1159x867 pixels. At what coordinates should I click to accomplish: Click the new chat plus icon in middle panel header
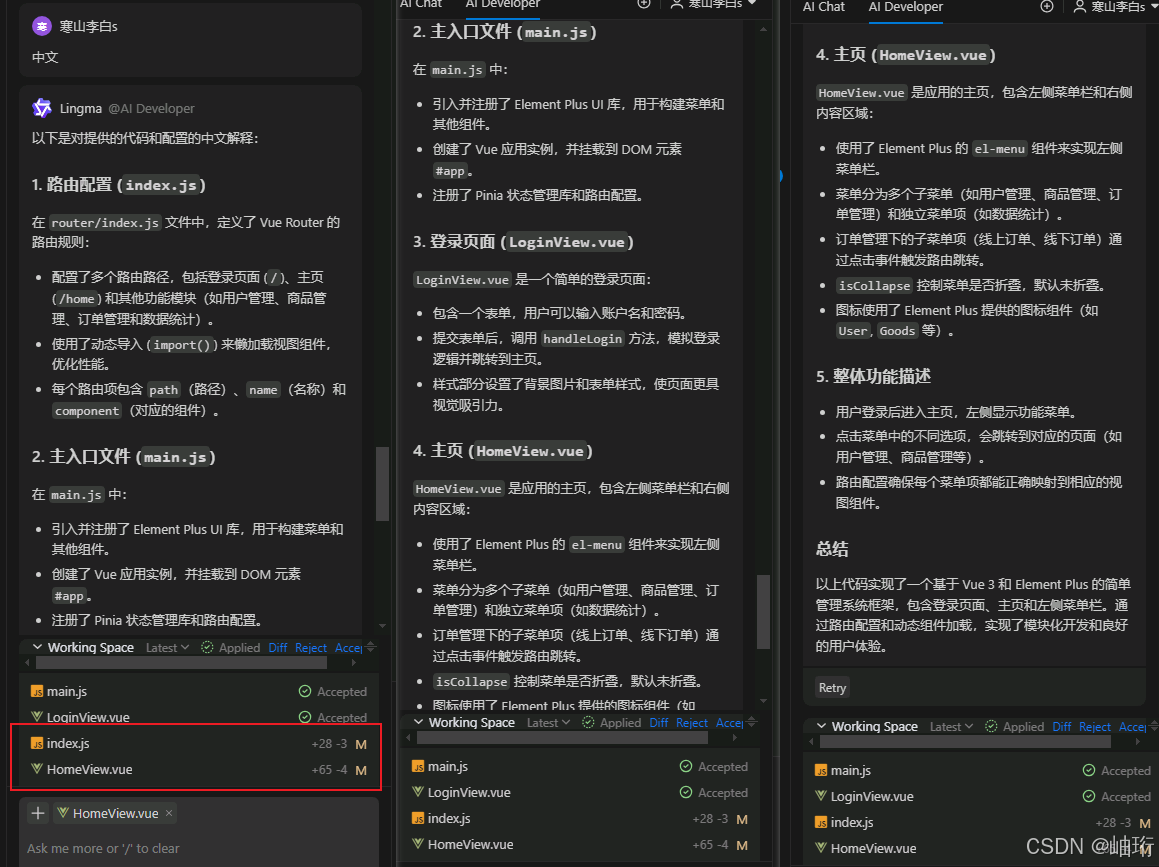(x=644, y=4)
